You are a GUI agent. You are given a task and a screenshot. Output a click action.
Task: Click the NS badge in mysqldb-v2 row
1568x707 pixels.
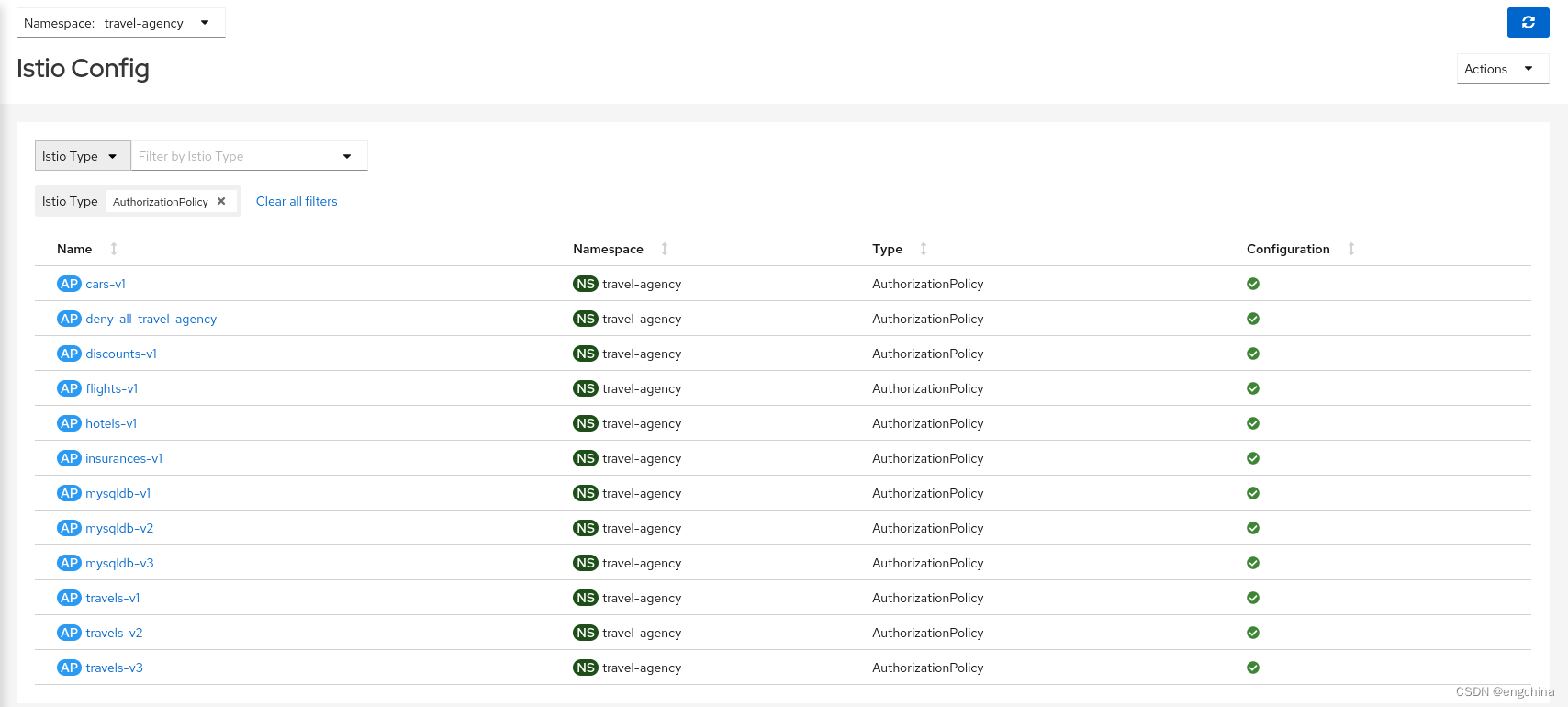[586, 528]
